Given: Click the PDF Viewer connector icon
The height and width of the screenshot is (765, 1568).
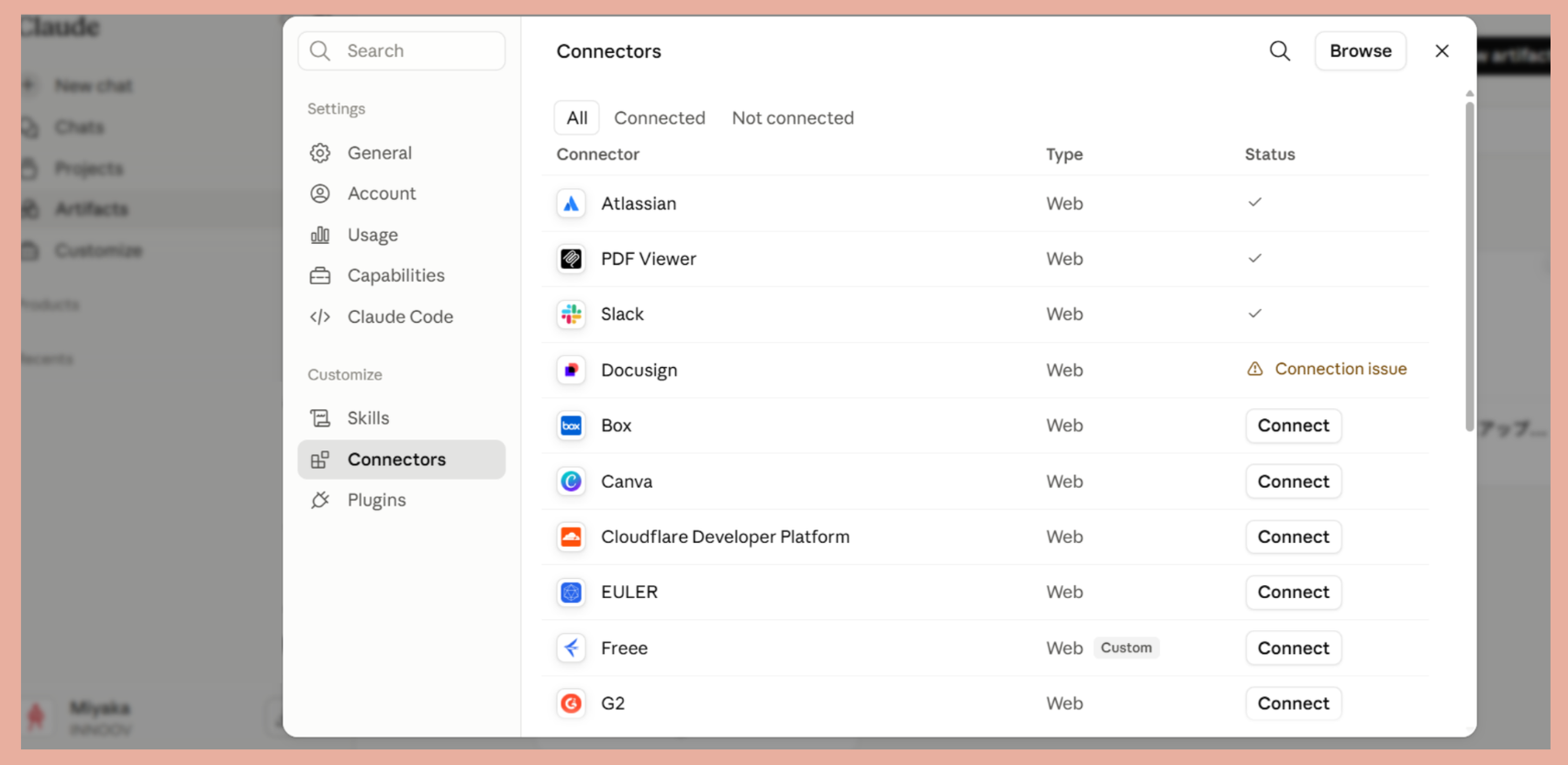Looking at the screenshot, I should 571,259.
